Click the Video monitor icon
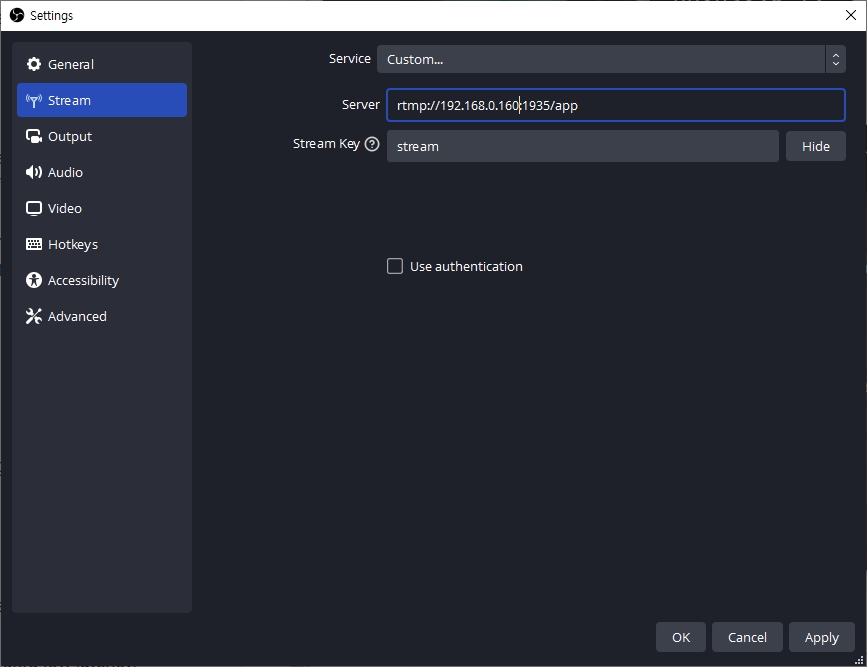This screenshot has height=667, width=867. (x=34, y=208)
